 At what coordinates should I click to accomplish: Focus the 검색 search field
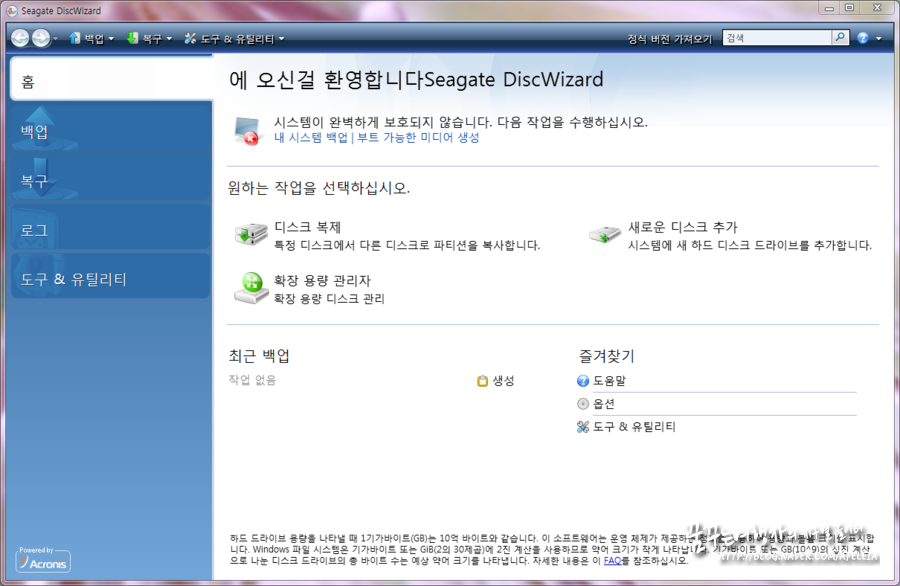[x=777, y=38]
